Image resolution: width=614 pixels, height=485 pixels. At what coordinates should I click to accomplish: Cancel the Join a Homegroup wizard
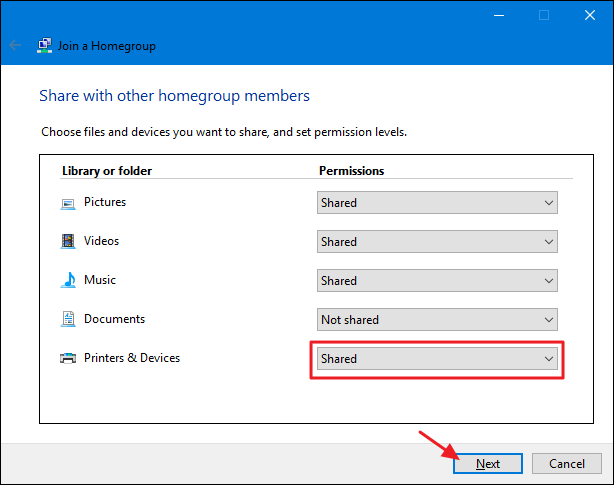[x=566, y=464]
